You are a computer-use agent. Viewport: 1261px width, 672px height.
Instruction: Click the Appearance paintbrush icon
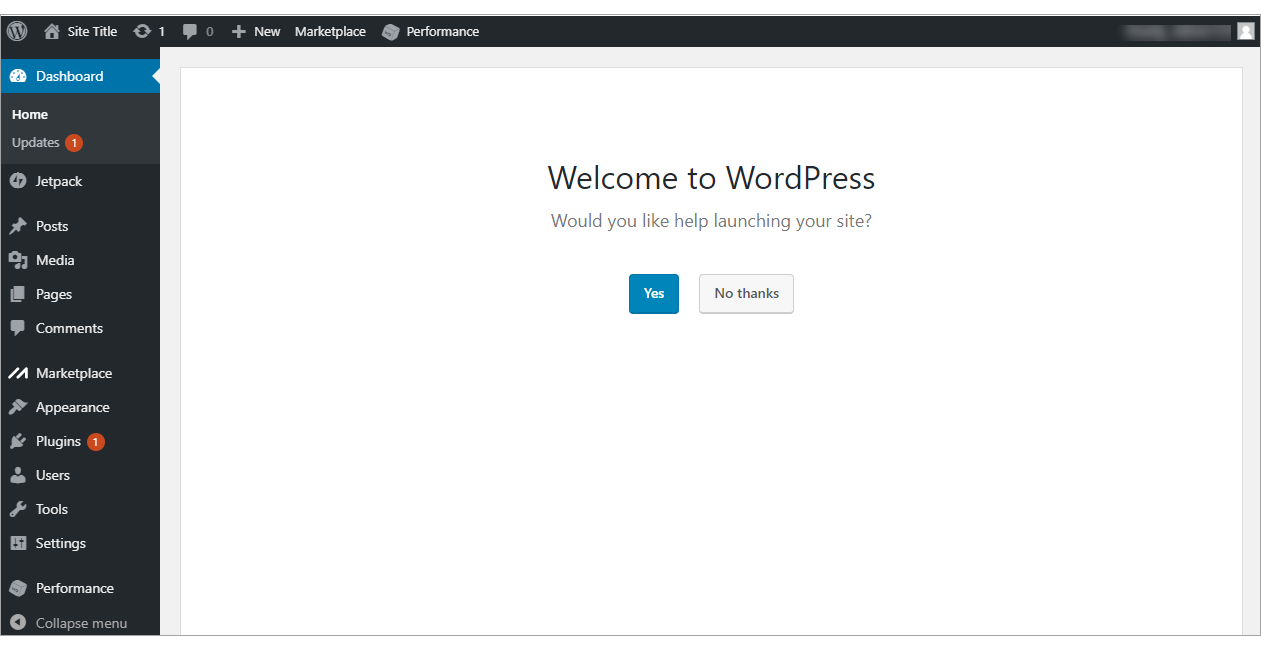tap(18, 407)
